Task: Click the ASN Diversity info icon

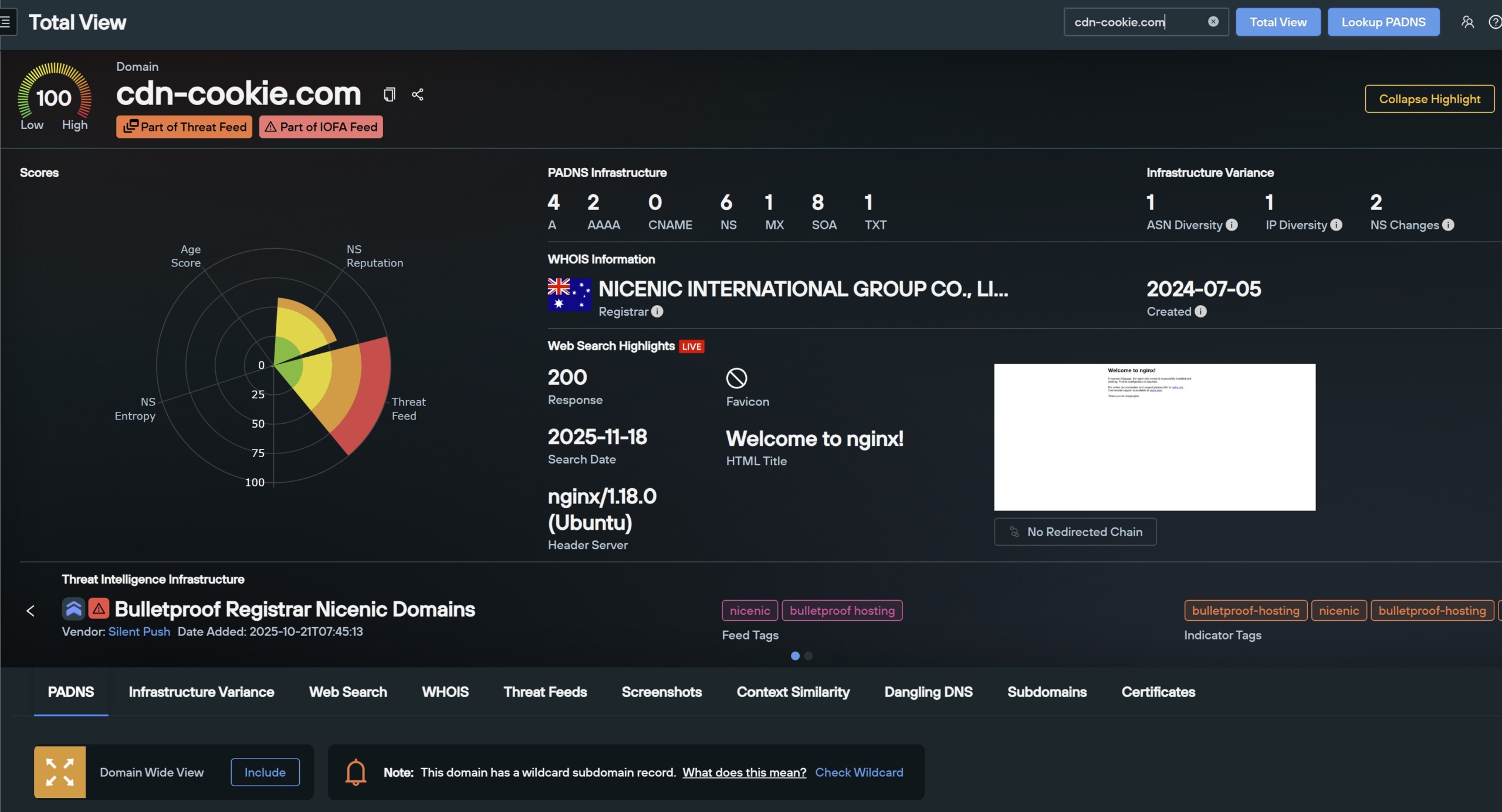Action: [1232, 225]
